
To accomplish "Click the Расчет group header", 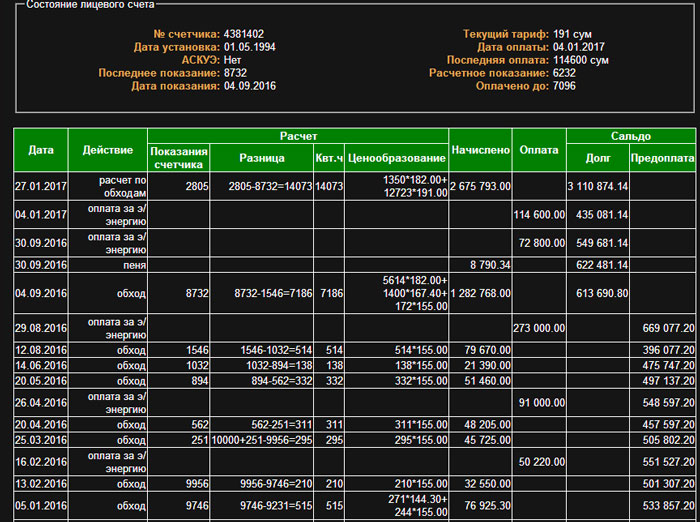I will coord(297,136).
